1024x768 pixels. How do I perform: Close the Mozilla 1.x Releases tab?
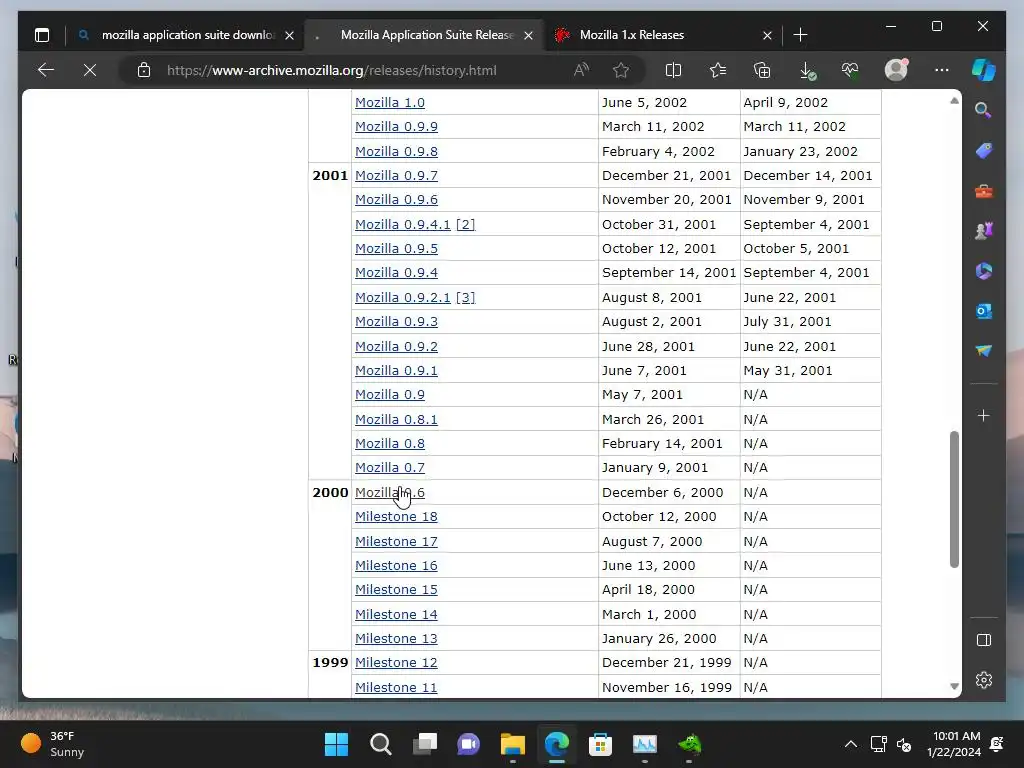pyautogui.click(x=767, y=35)
